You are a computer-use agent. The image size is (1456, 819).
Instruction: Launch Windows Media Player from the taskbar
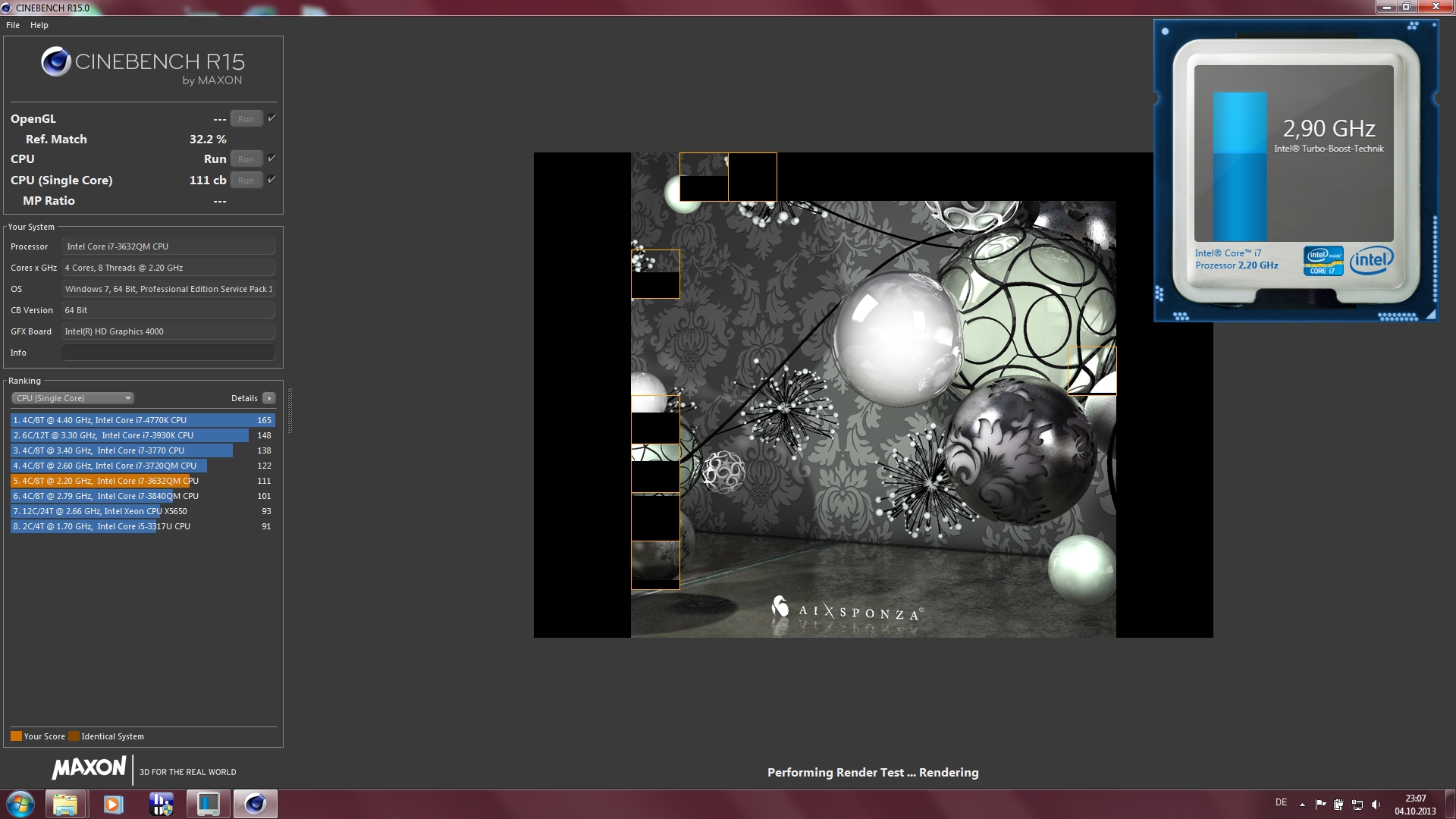113,804
